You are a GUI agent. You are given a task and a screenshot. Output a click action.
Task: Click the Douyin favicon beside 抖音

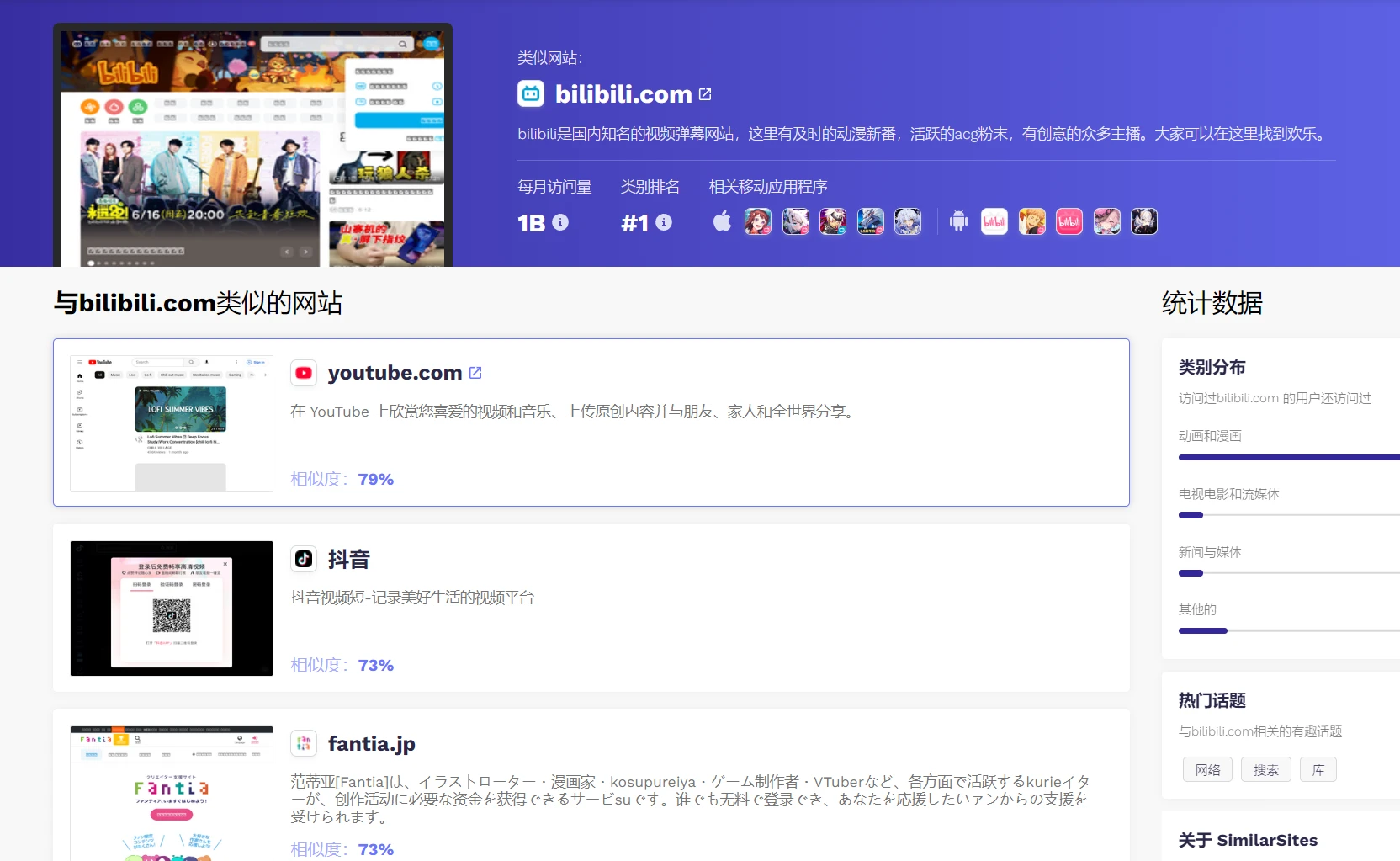(304, 559)
